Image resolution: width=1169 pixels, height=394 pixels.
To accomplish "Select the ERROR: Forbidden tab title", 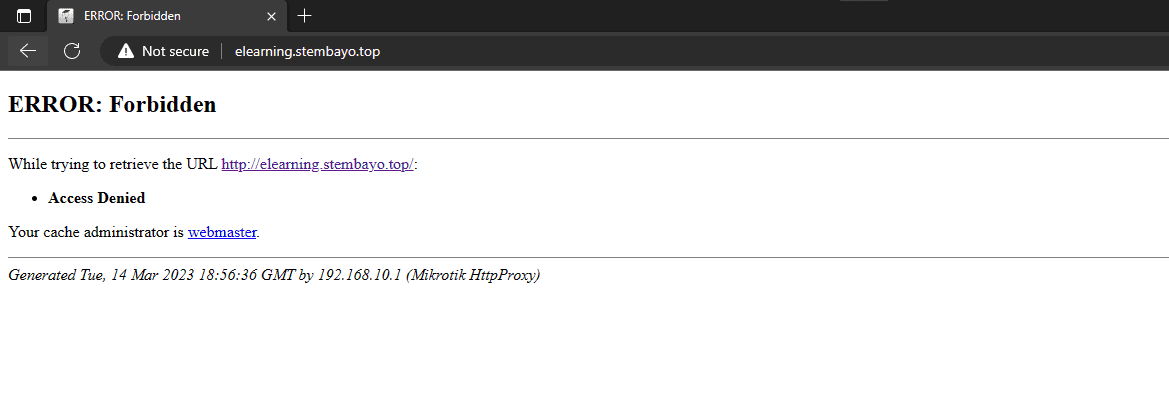I will tap(132, 16).
